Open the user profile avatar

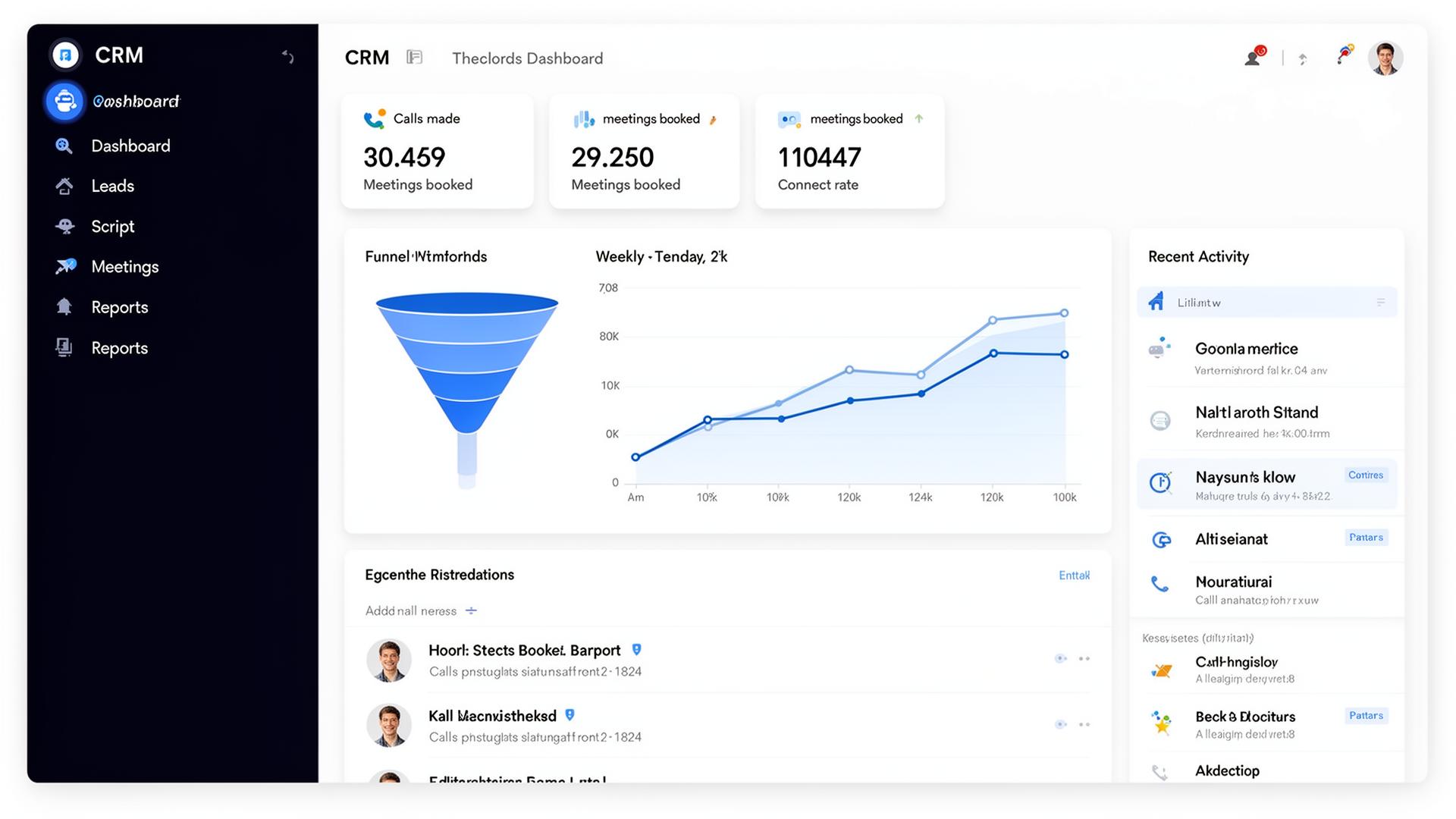[1385, 58]
